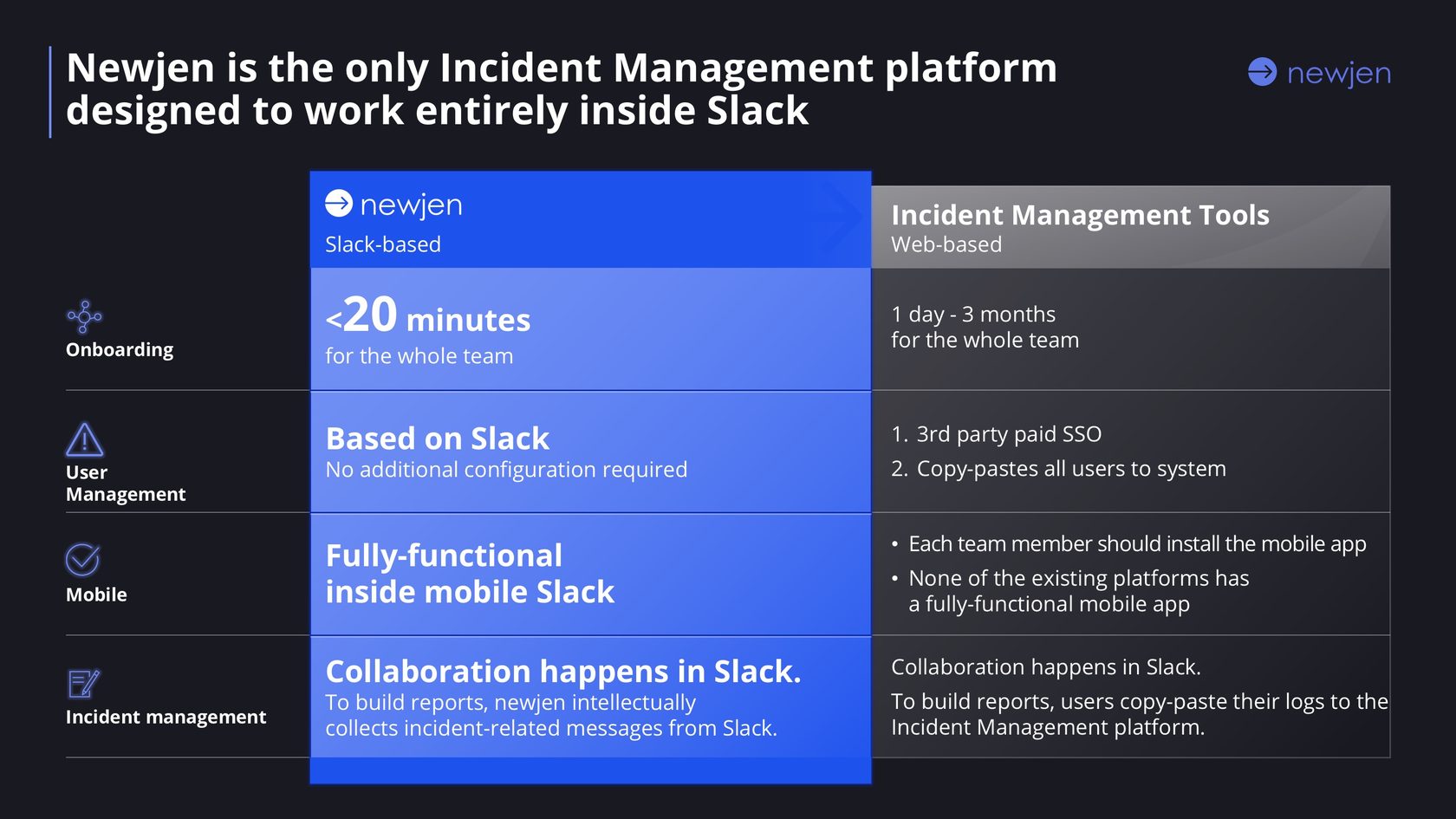The height and width of the screenshot is (819, 1456).
Task: Click 'Fully-functional inside mobile Slack' heading
Action: [470, 574]
